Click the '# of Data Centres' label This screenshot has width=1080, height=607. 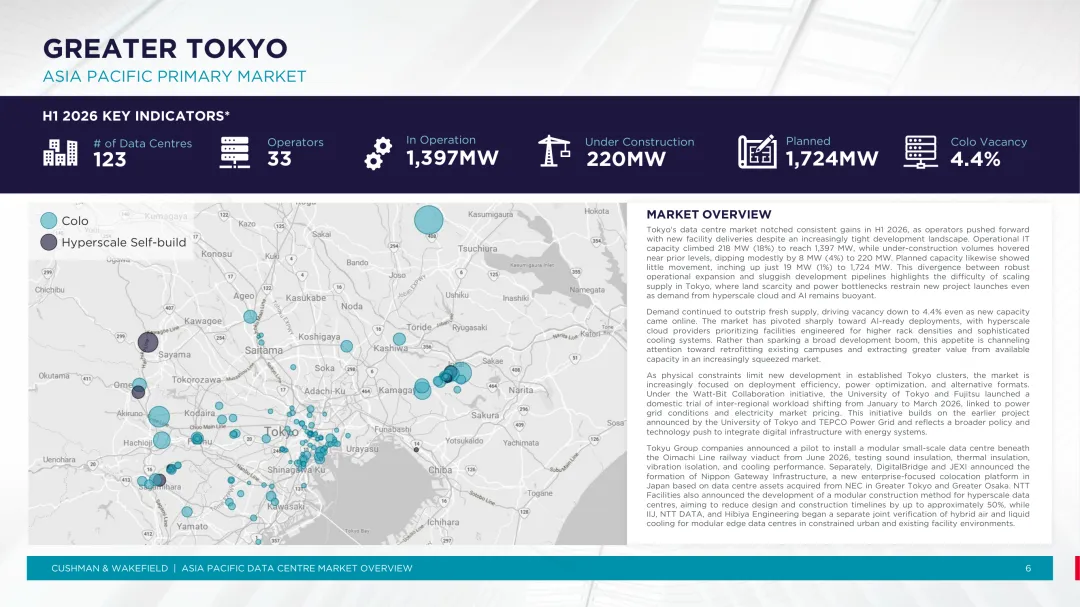143,143
